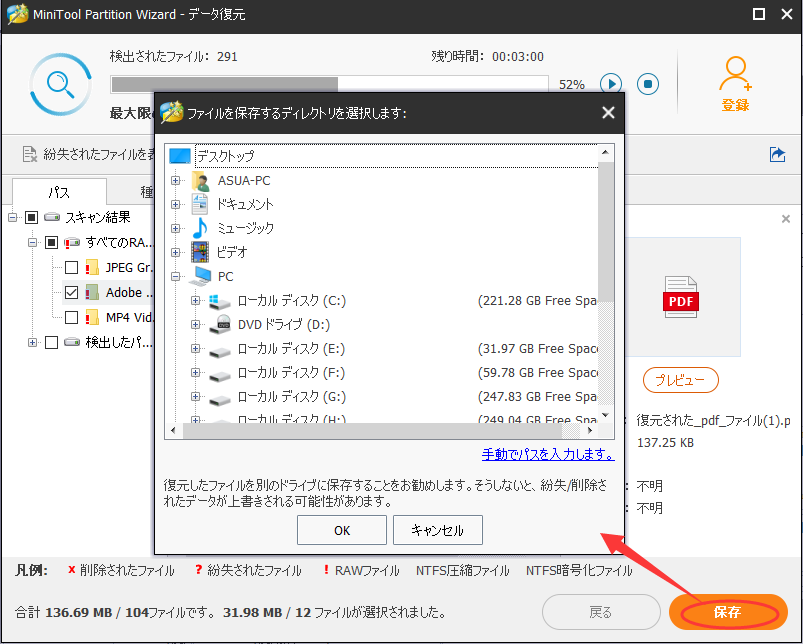
Task: Click the キャンセル button
Action: point(438,530)
